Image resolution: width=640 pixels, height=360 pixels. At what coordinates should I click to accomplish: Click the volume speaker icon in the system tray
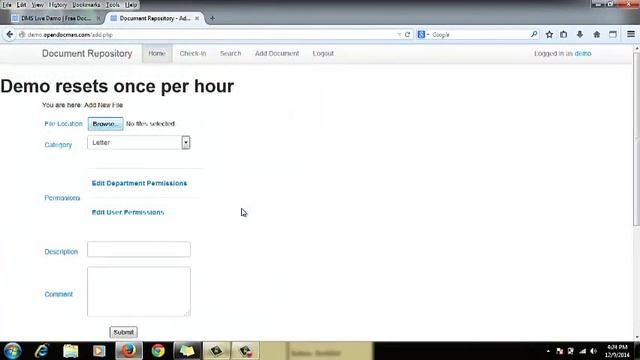[x=594, y=351]
